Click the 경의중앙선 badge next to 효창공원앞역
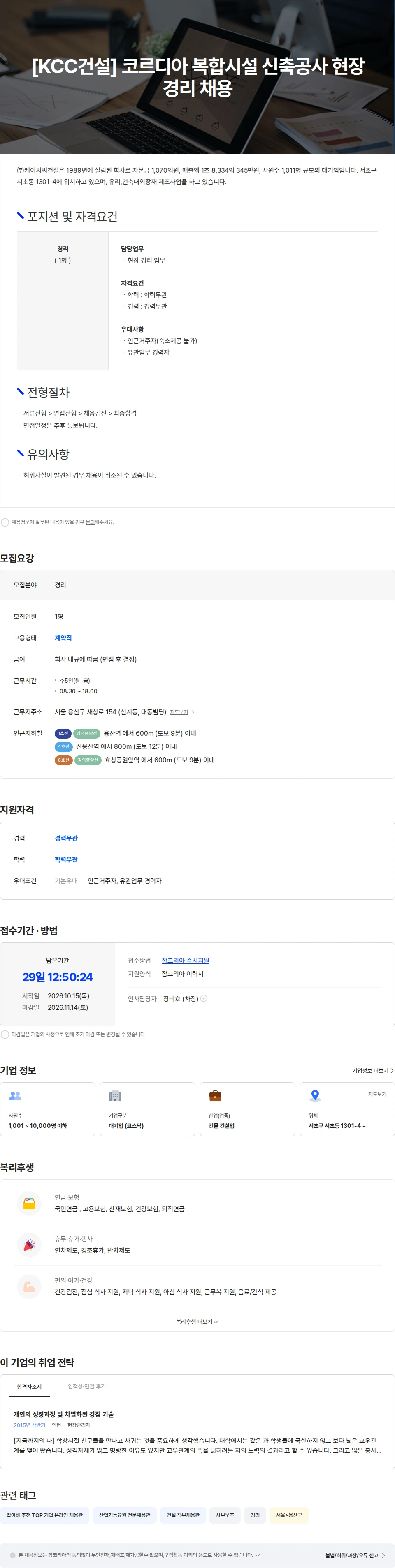The width and height of the screenshot is (395, 1568). pos(88,760)
